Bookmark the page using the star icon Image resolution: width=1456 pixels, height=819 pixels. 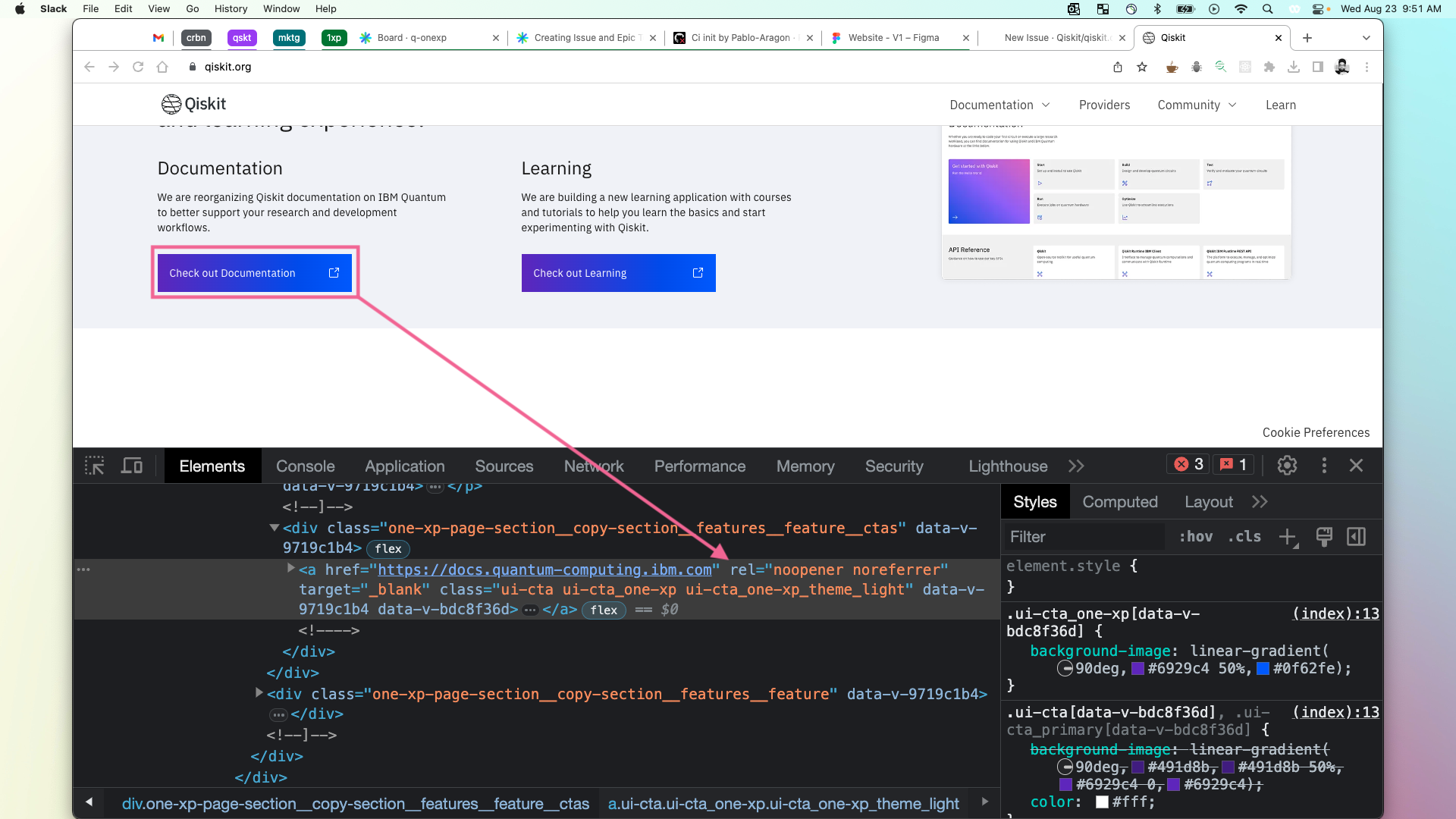pyautogui.click(x=1142, y=67)
